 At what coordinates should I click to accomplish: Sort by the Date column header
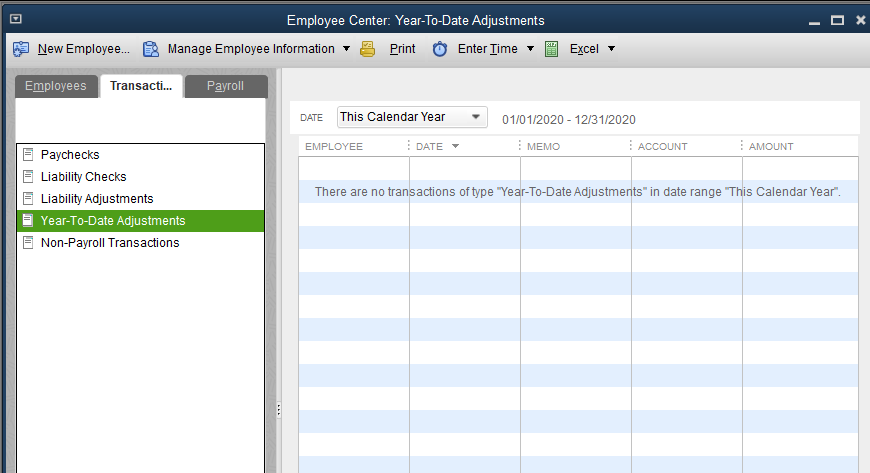429,147
